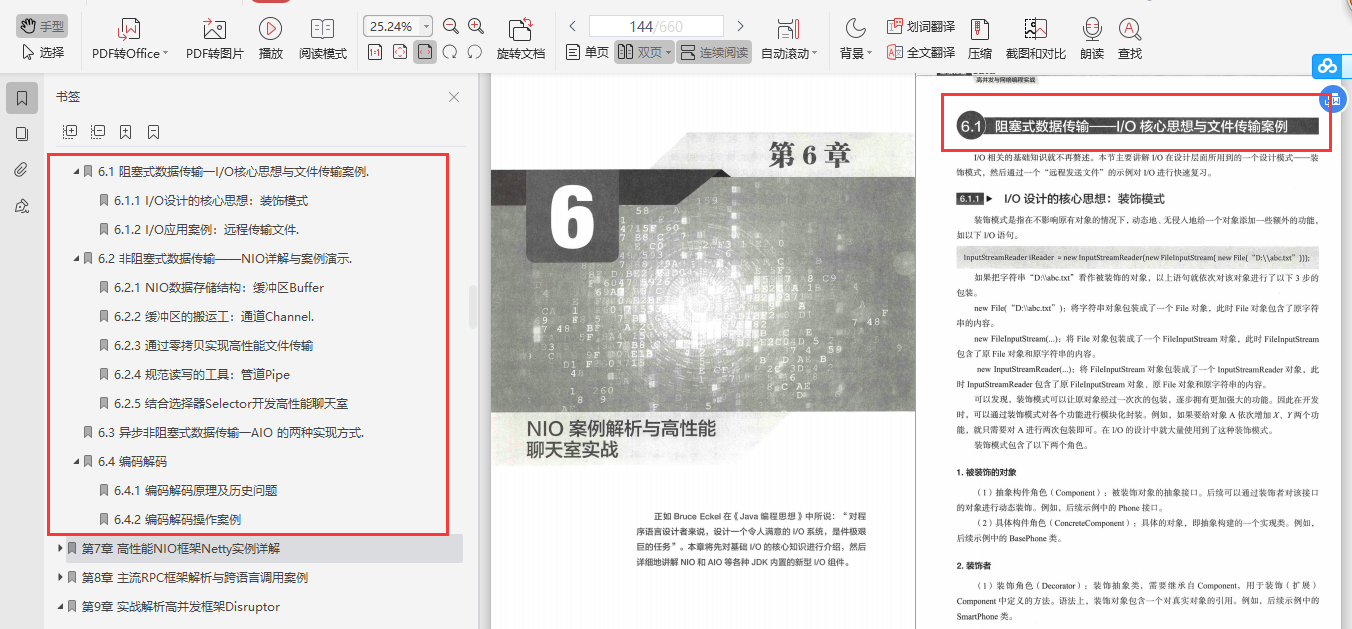Screen dimensions: 1352x629
Task: Collapse the 6.4 编码解码 bookmark
Action: (x=75, y=462)
